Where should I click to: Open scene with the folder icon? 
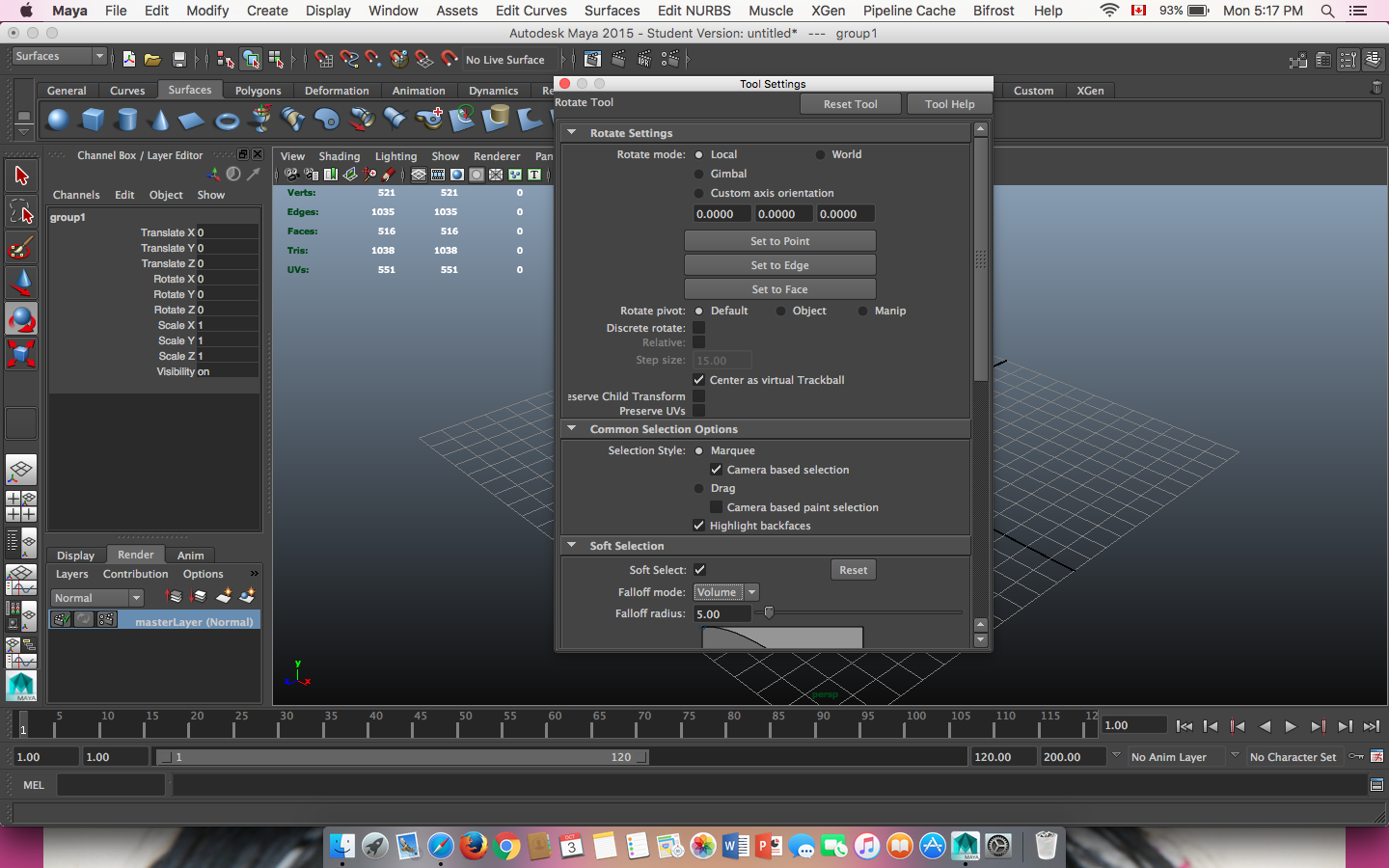click(x=152, y=60)
